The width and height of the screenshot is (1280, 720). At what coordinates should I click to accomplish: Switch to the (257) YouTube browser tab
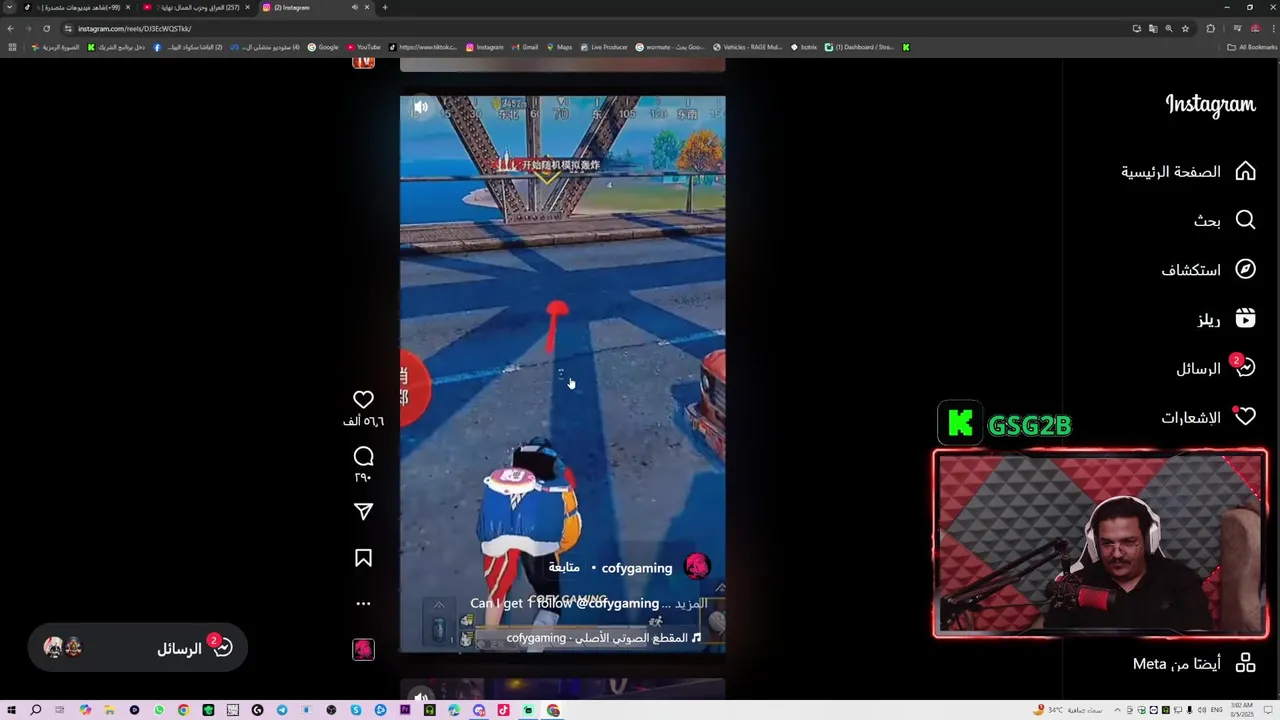point(196,7)
